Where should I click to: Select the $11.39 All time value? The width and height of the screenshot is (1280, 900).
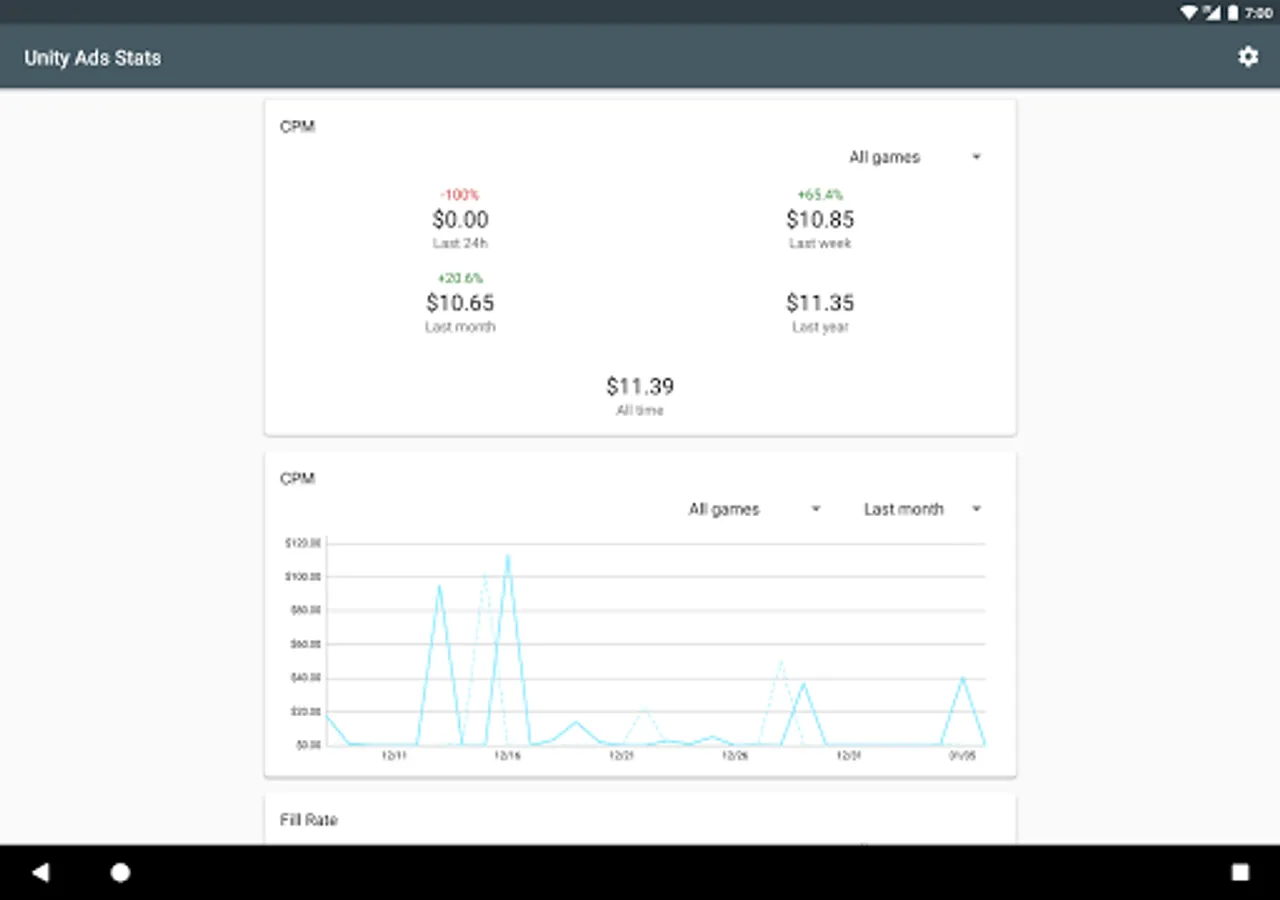pos(640,386)
